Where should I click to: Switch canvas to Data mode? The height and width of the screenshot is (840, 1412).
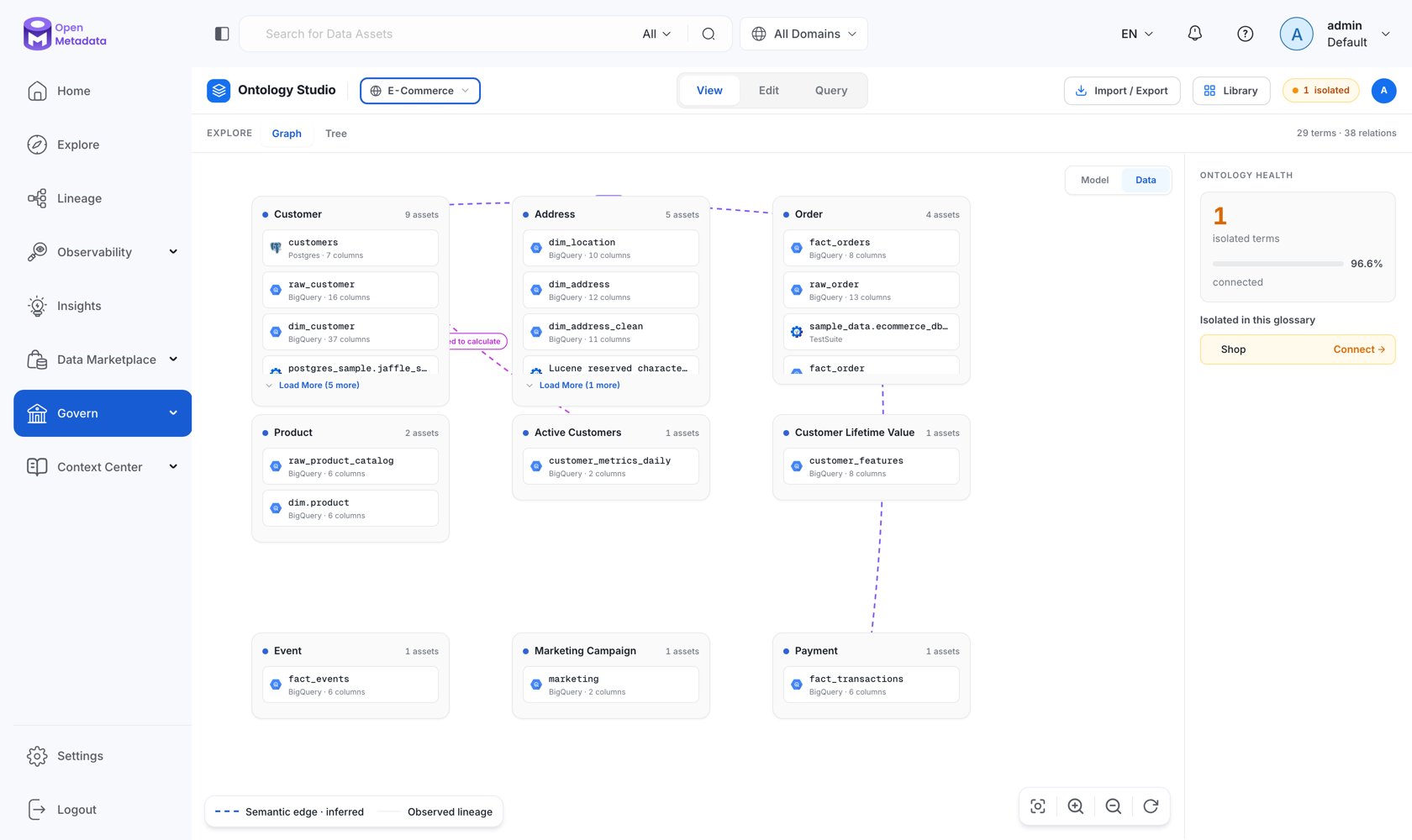coord(1146,180)
